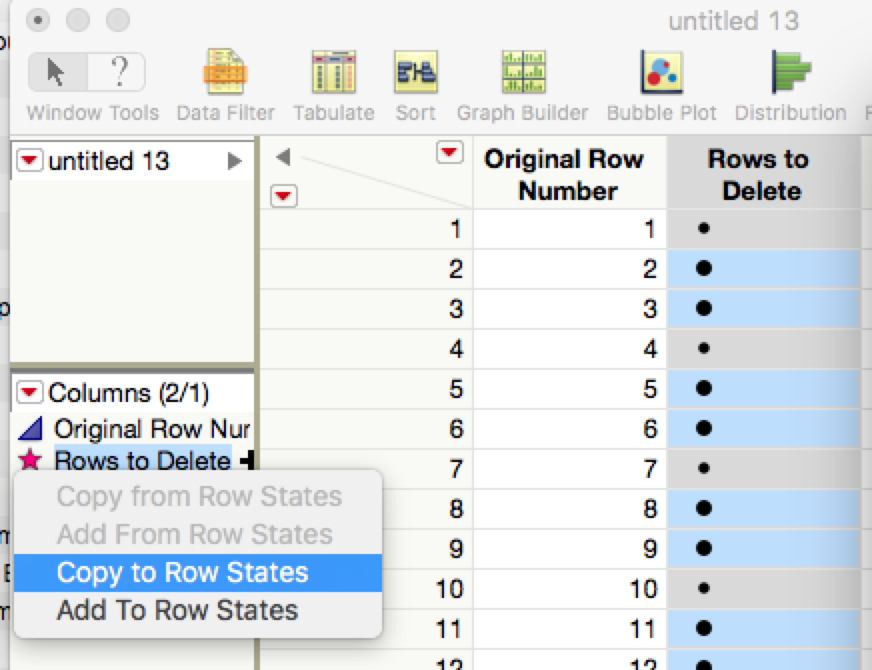
Task: Open the Columns panel red triangle menu
Action: (32, 393)
